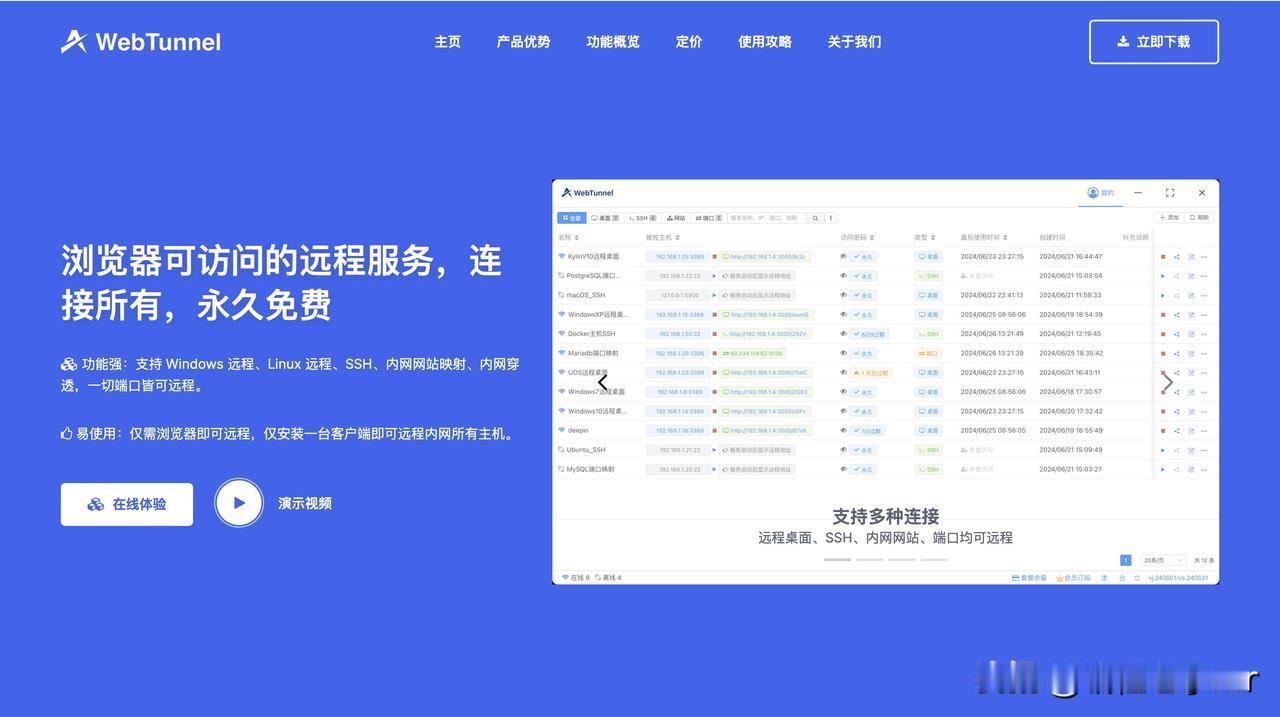1280x717 pixels.
Task: Open the share icon on KylinV10远程桌面 row
Action: coord(1176,254)
